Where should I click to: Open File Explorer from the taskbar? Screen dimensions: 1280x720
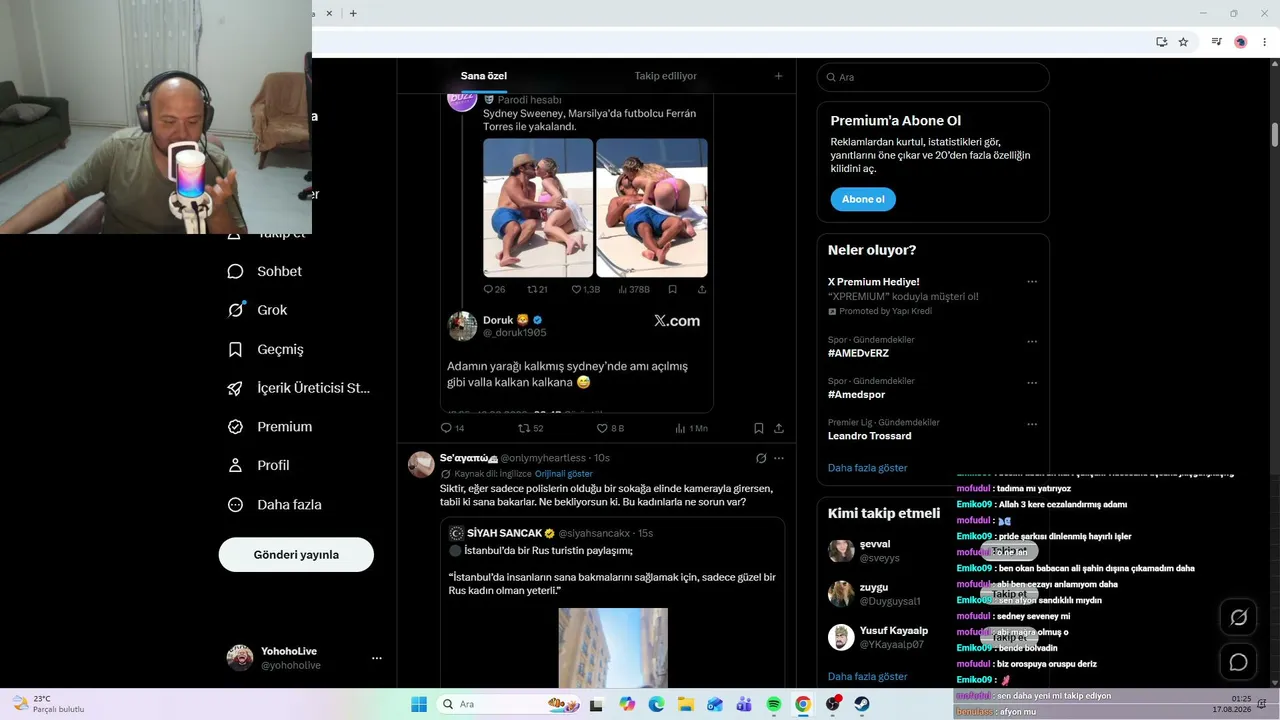pyautogui.click(x=686, y=704)
